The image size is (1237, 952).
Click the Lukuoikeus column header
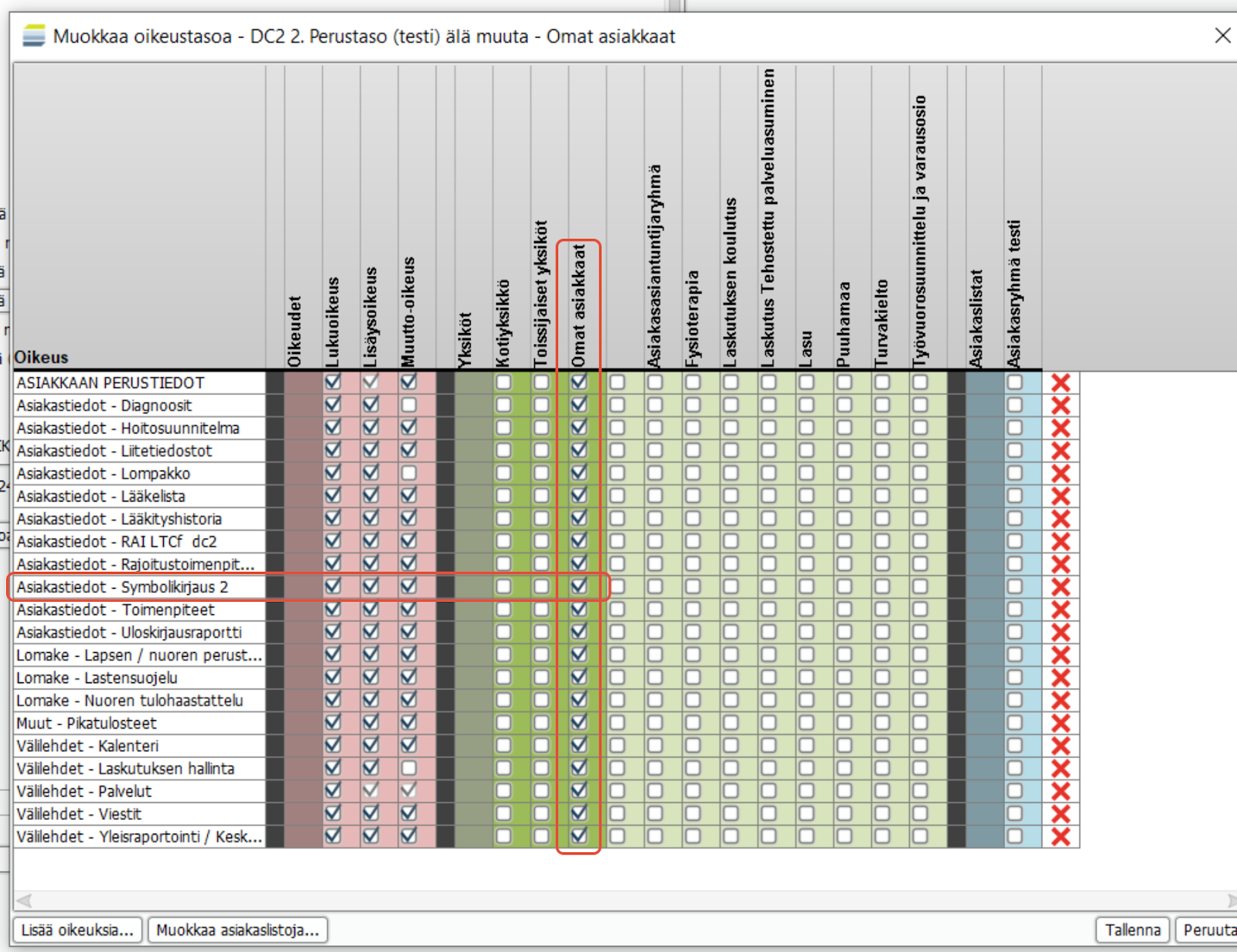(332, 321)
